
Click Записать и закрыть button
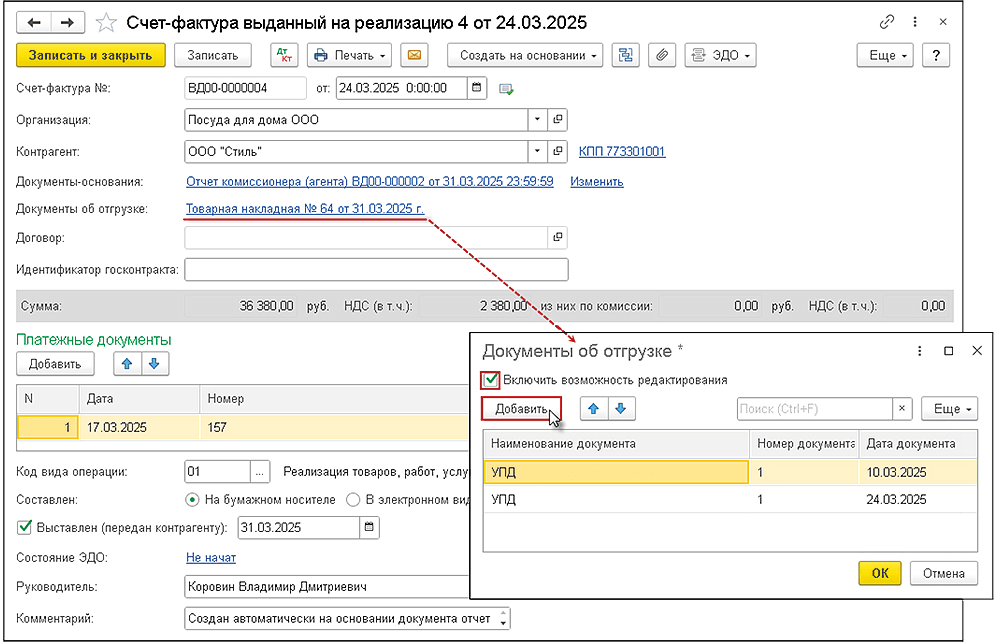tap(90, 55)
